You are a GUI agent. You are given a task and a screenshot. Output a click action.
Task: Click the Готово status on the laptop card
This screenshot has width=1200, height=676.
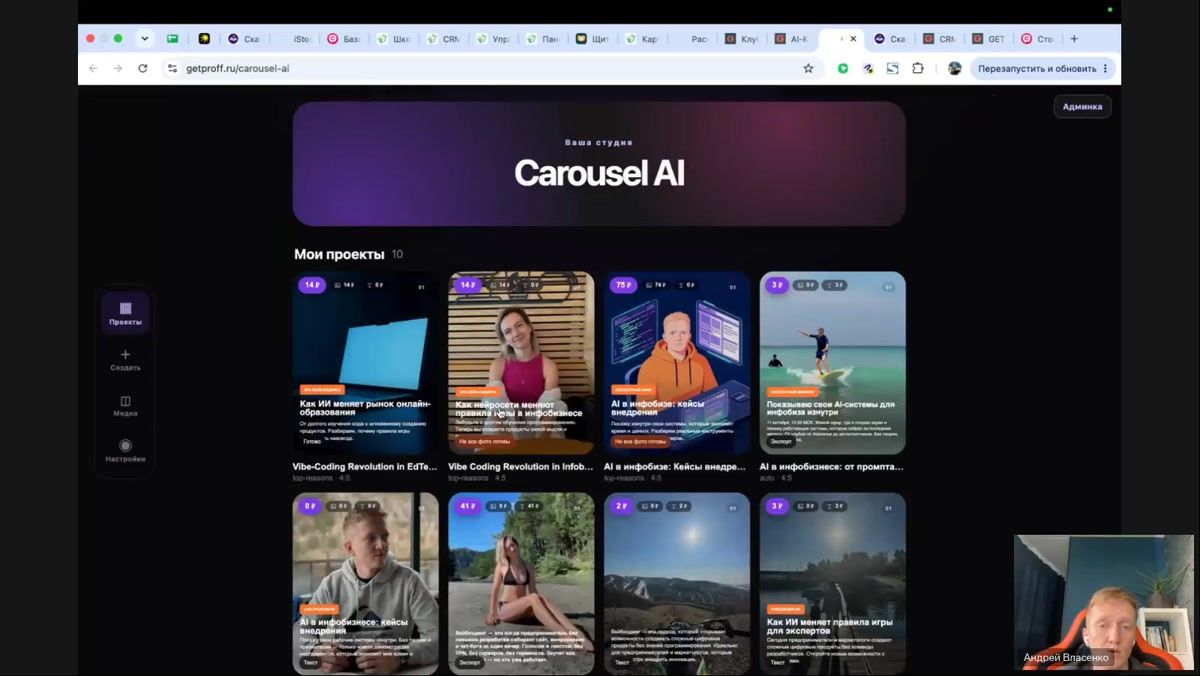click(x=312, y=441)
